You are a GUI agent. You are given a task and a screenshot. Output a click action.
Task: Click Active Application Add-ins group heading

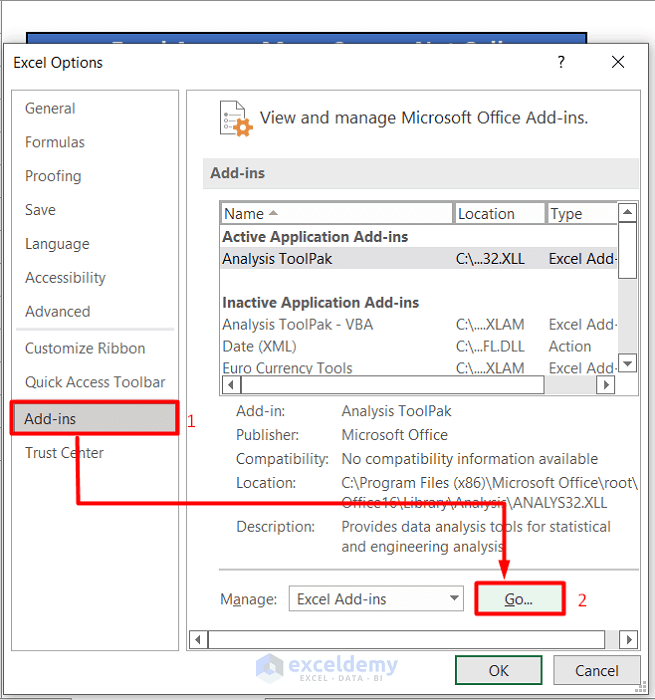(x=315, y=237)
